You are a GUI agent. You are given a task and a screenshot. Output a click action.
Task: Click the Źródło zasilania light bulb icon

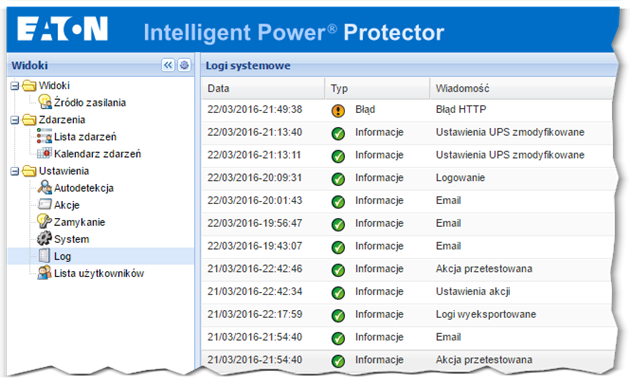(x=45, y=102)
